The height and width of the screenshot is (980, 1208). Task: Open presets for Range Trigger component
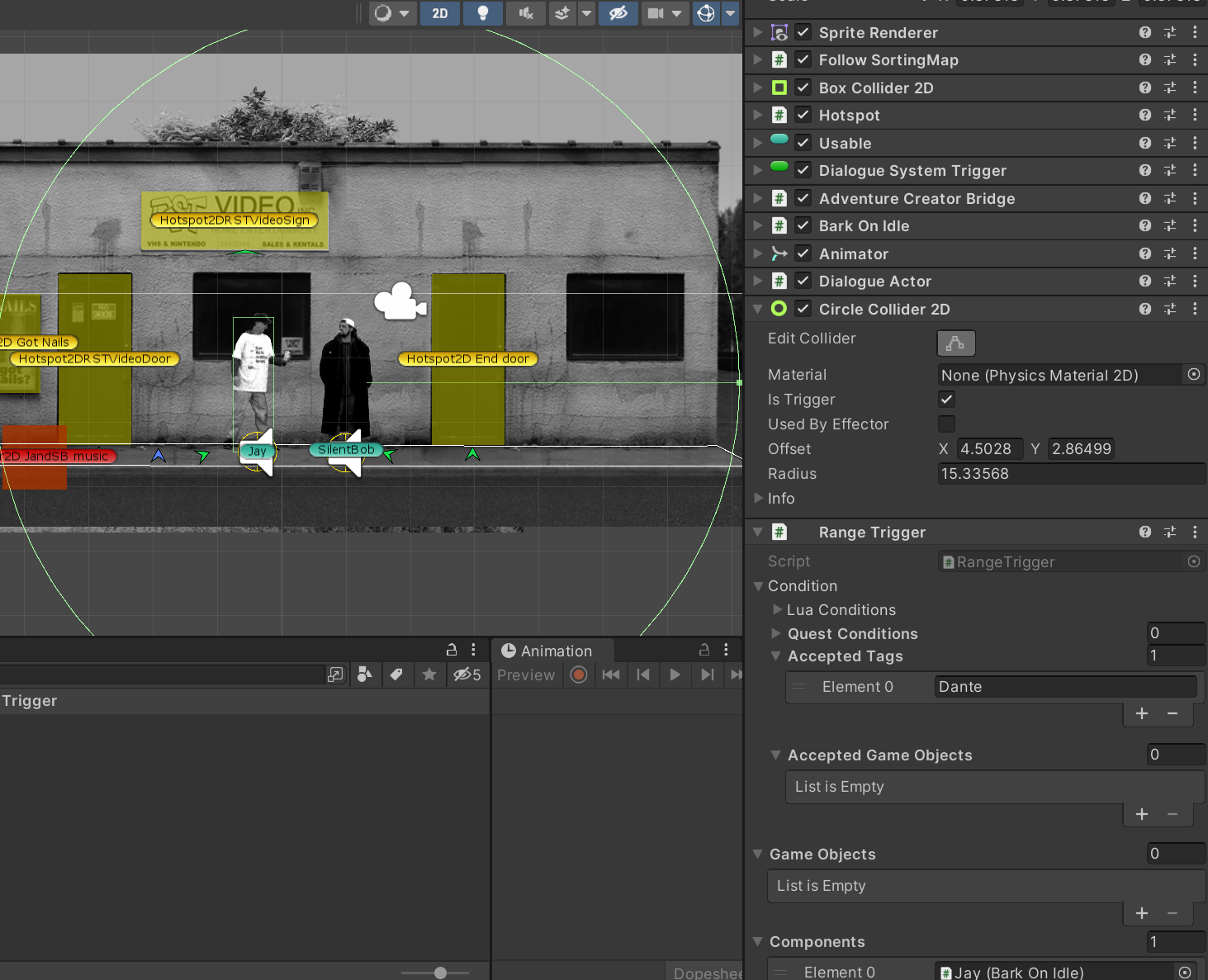pos(1170,532)
